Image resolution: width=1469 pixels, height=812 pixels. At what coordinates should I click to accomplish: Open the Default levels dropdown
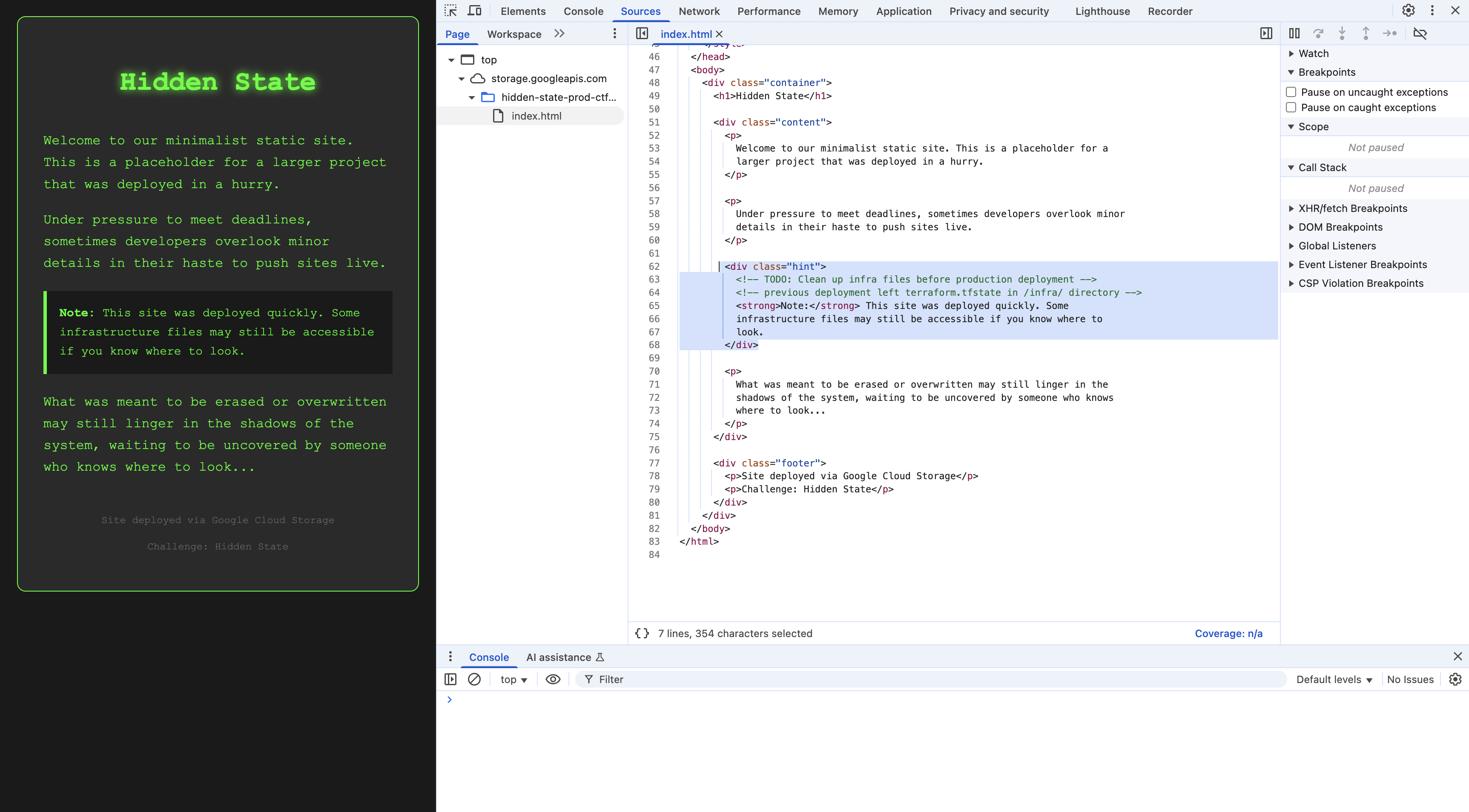1333,679
